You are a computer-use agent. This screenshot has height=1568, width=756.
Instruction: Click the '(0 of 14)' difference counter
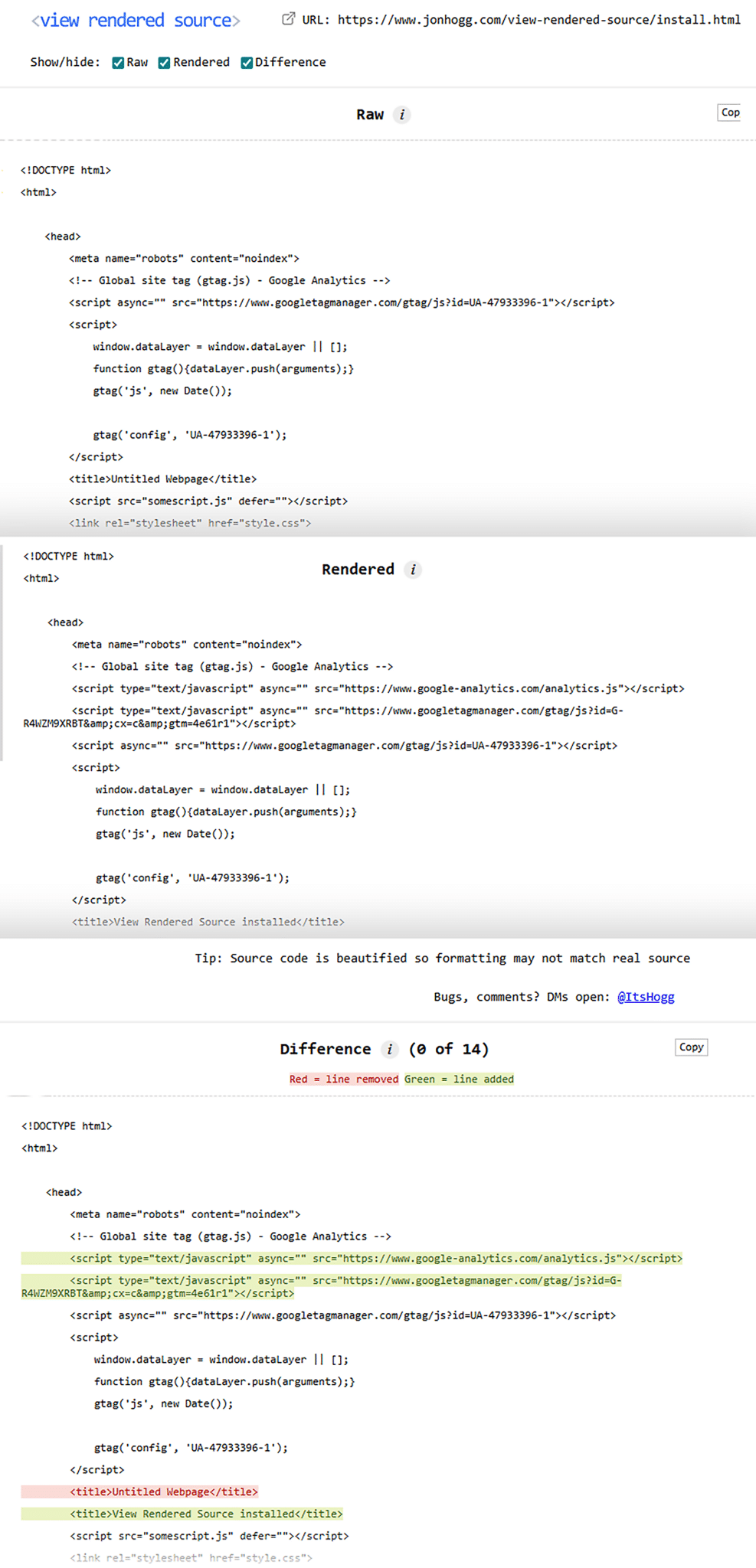(x=449, y=1049)
